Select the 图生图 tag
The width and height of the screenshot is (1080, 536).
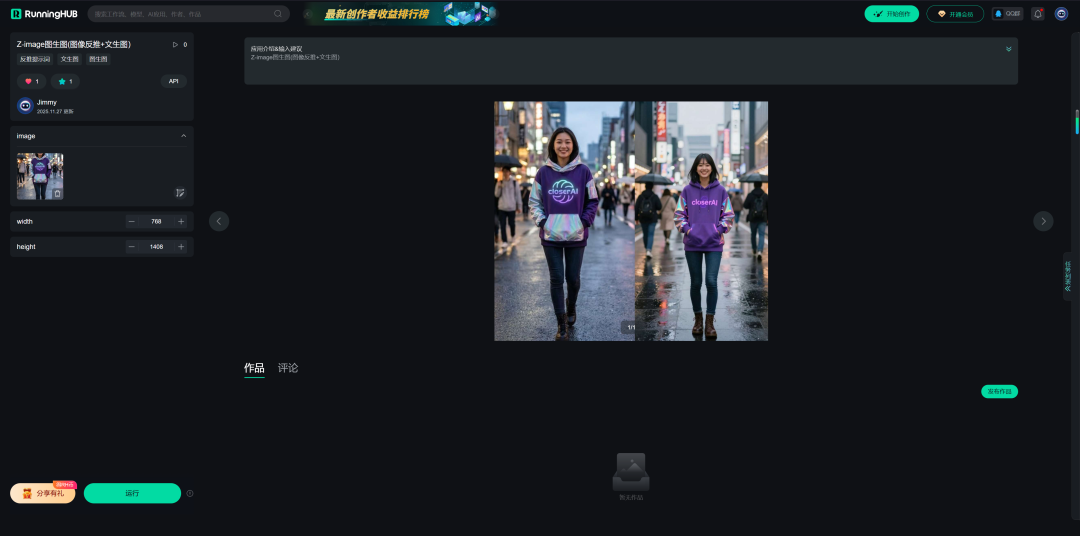[x=98, y=59]
